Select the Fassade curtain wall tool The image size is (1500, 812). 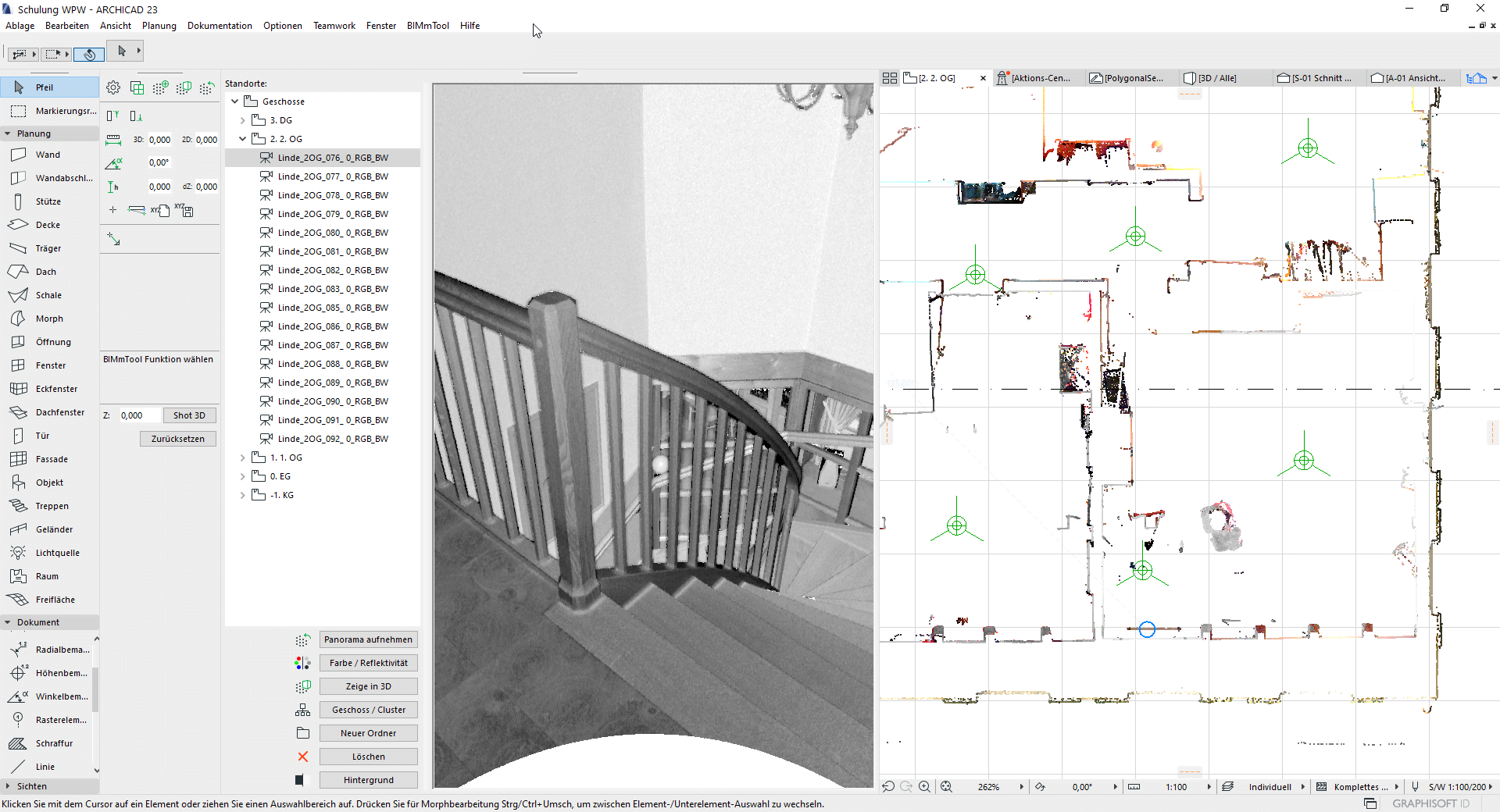48,459
